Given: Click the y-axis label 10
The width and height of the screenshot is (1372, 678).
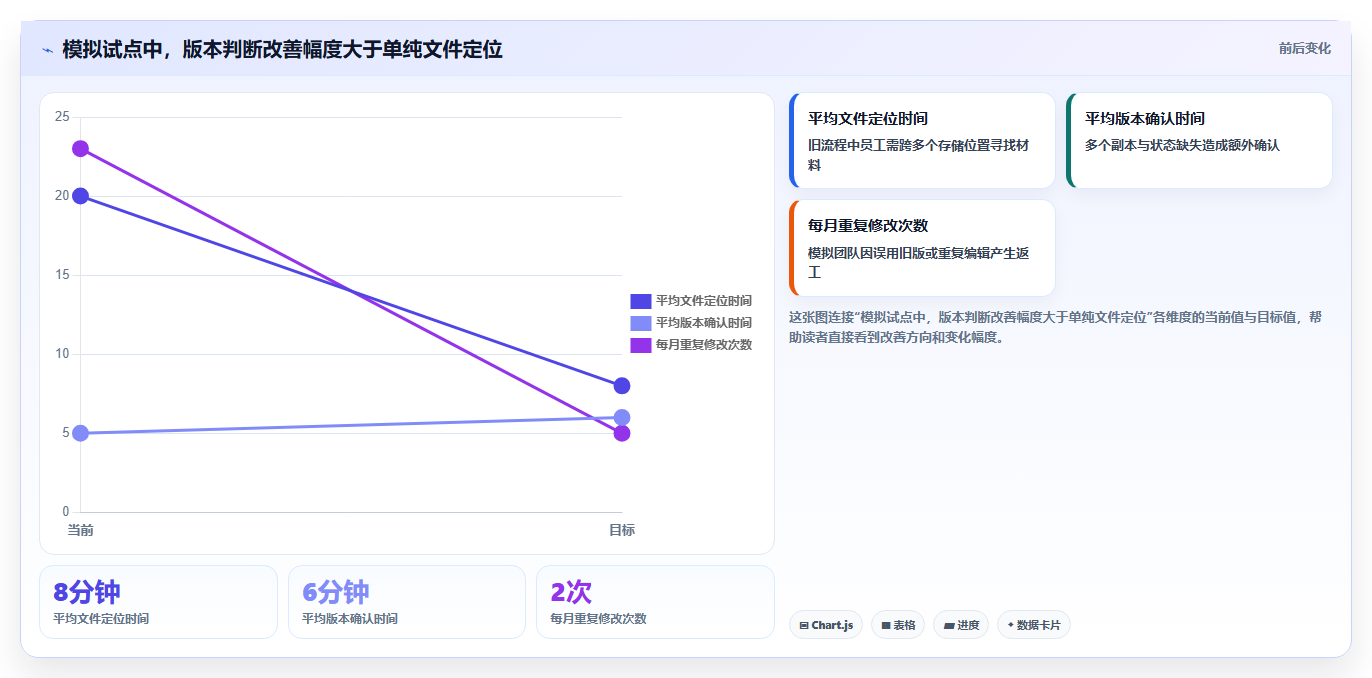Looking at the screenshot, I should [62, 354].
